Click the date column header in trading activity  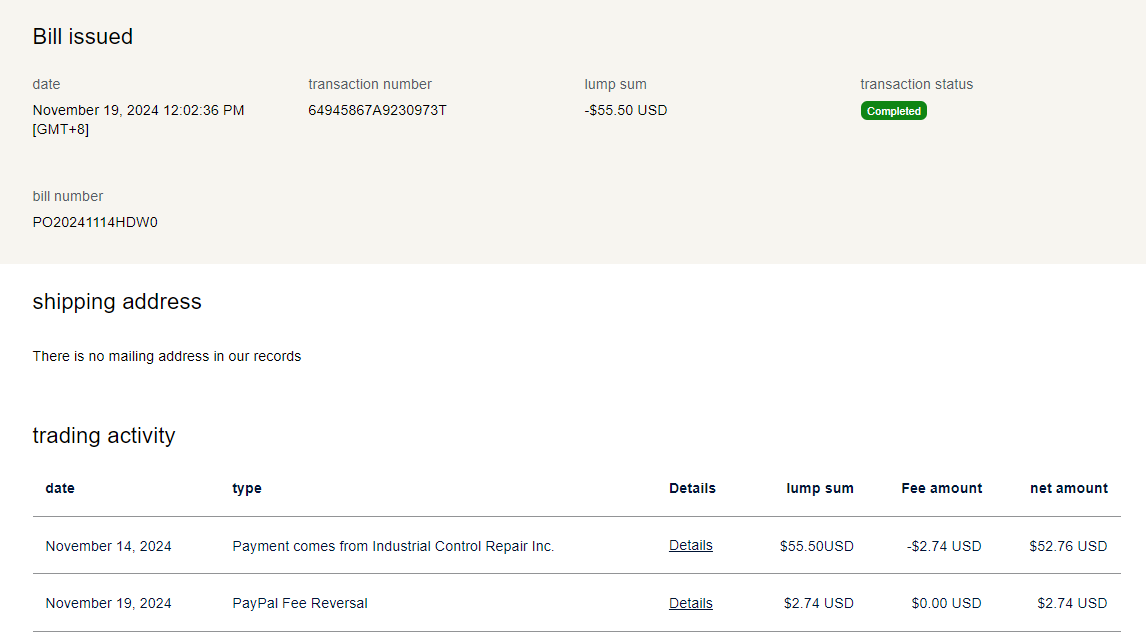60,488
